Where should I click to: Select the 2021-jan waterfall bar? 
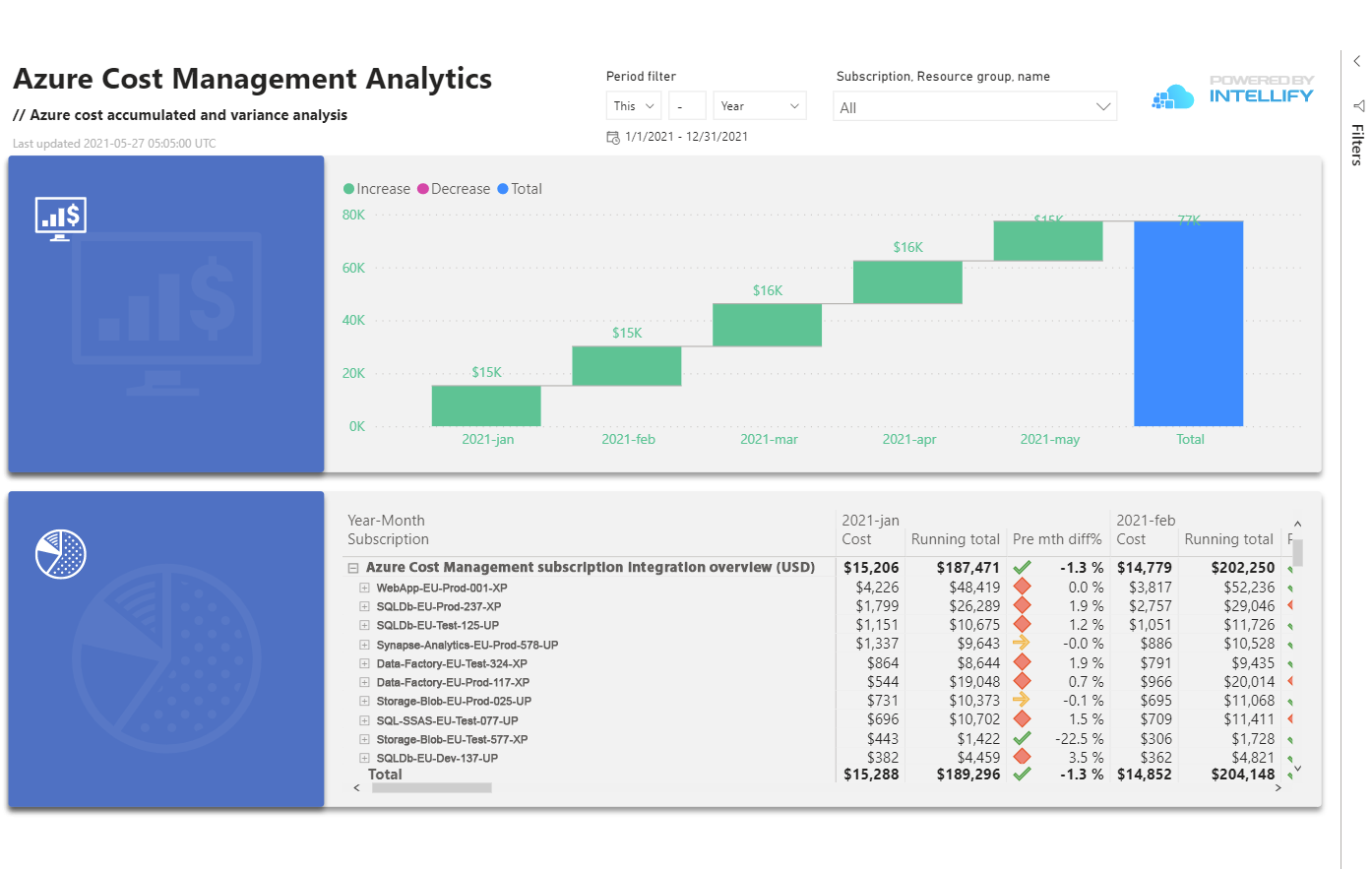click(x=486, y=405)
